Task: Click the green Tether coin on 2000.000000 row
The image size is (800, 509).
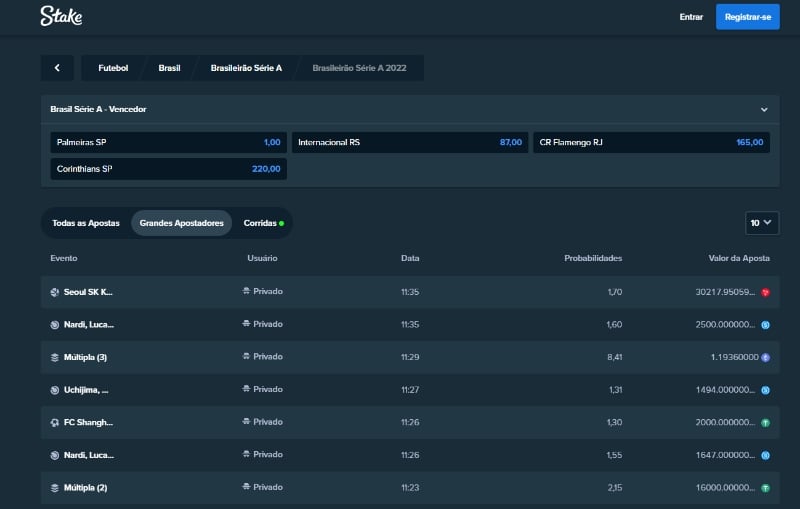Action: pyautogui.click(x=765, y=423)
